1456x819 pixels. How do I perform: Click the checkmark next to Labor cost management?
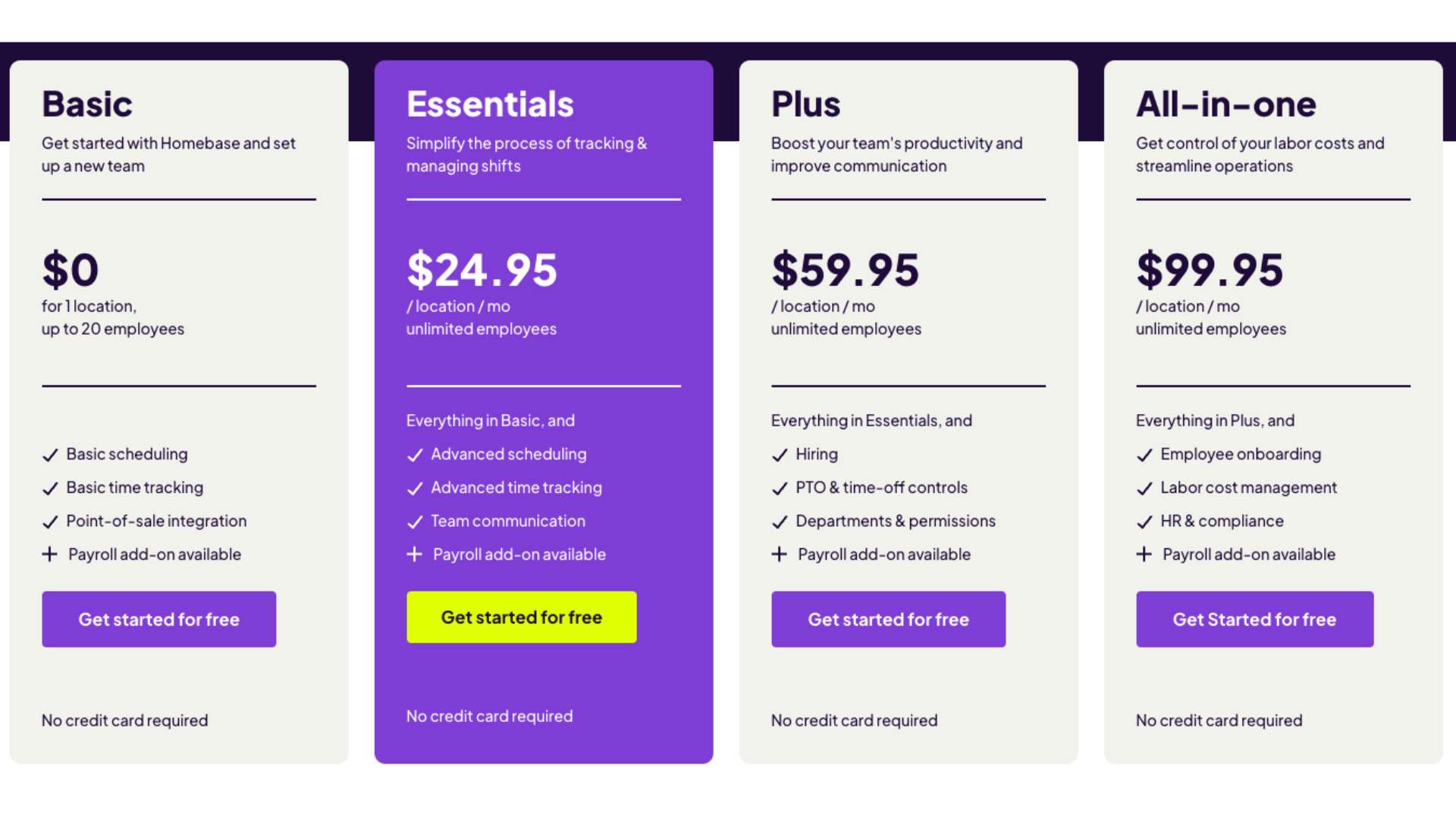coord(1144,488)
